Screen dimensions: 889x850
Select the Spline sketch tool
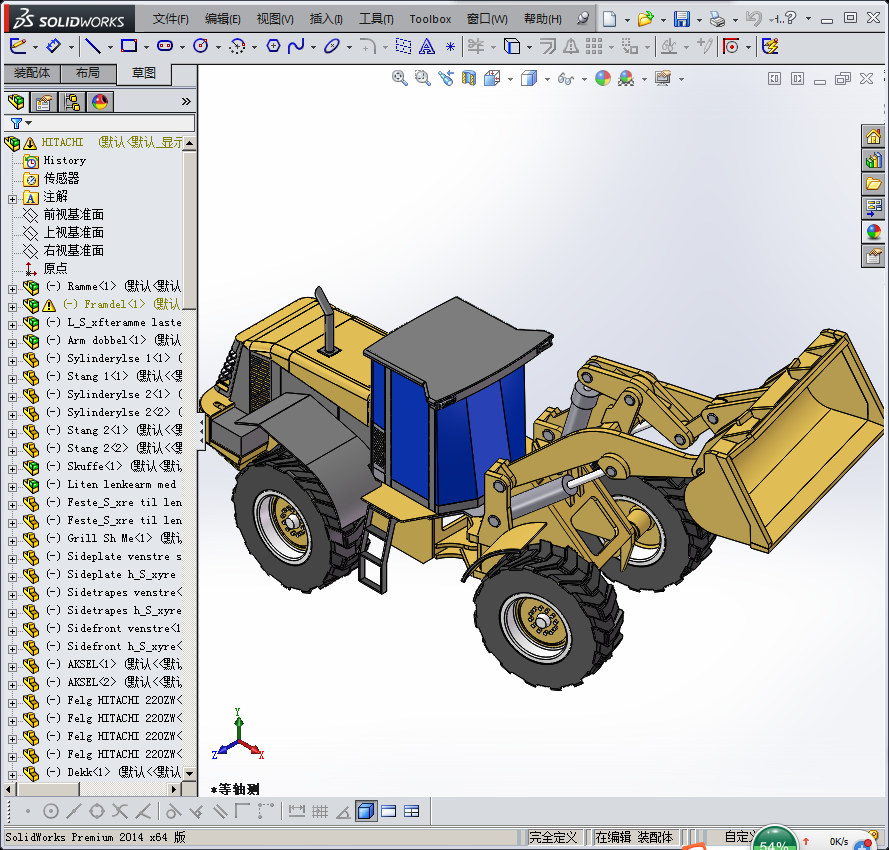coord(296,46)
